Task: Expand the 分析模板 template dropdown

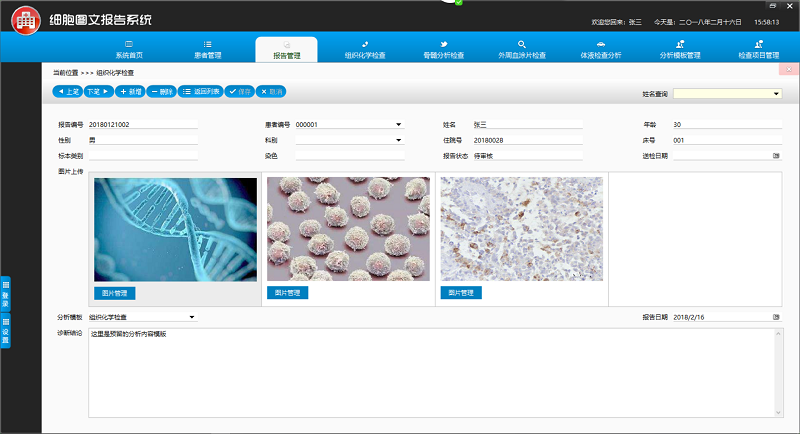Action: [x=192, y=317]
